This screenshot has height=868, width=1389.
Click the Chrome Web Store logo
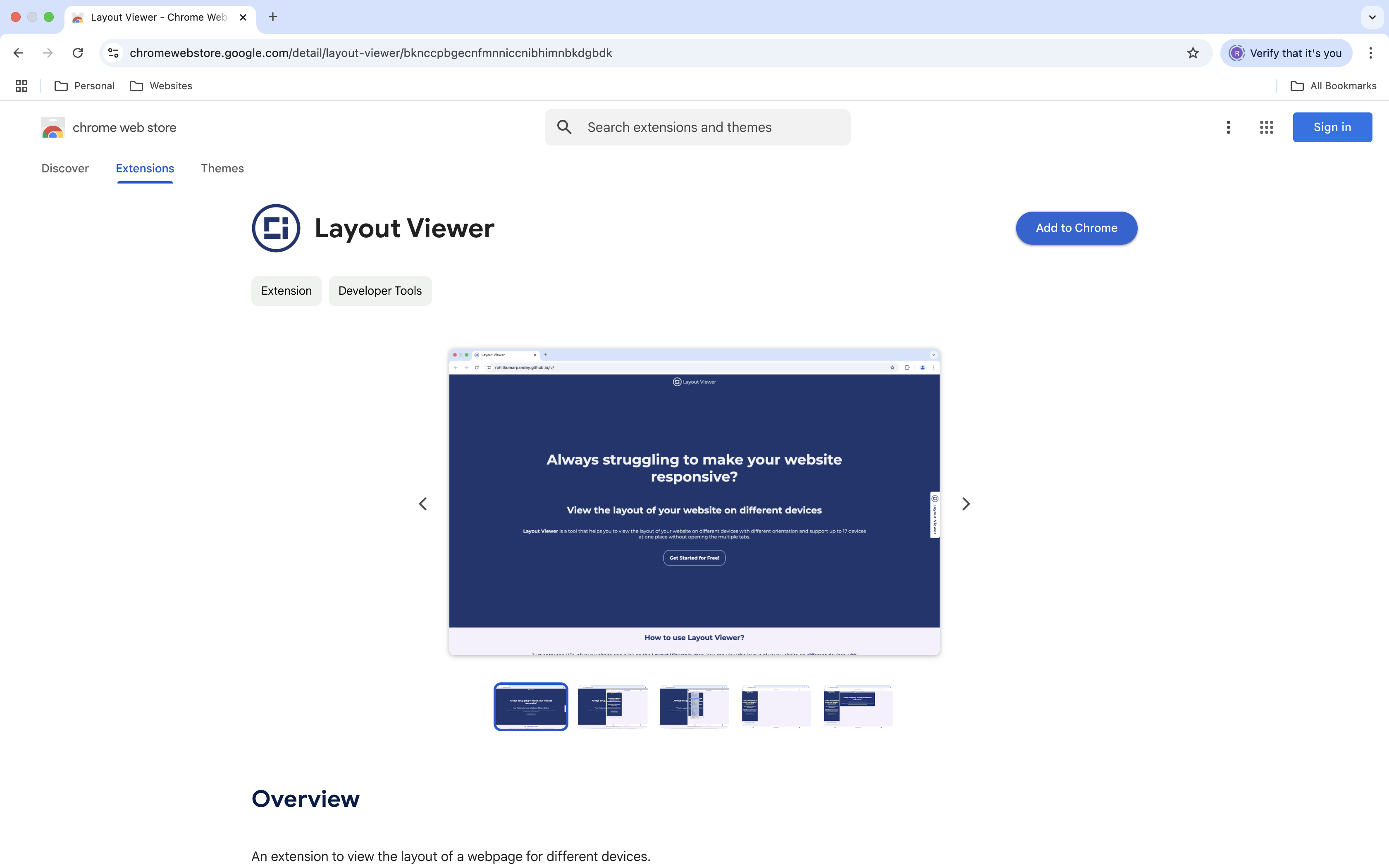click(x=53, y=127)
